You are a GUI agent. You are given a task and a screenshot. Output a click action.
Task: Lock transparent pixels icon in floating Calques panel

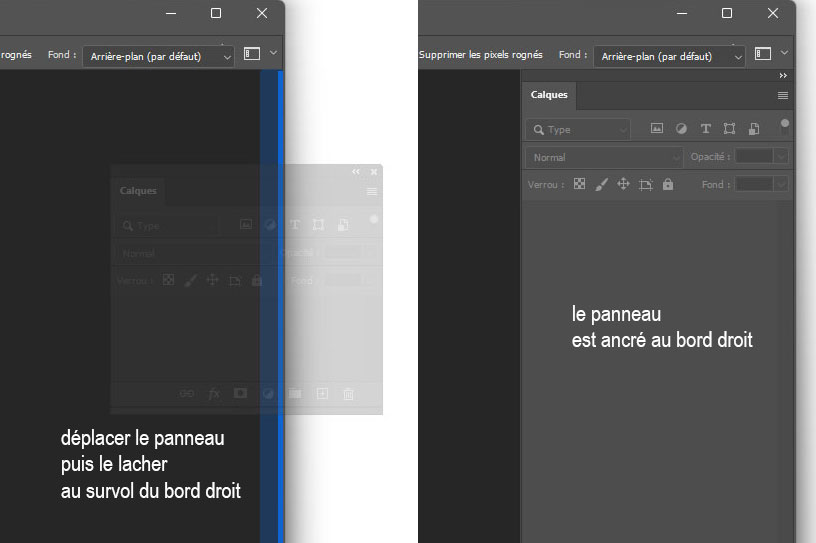(168, 280)
